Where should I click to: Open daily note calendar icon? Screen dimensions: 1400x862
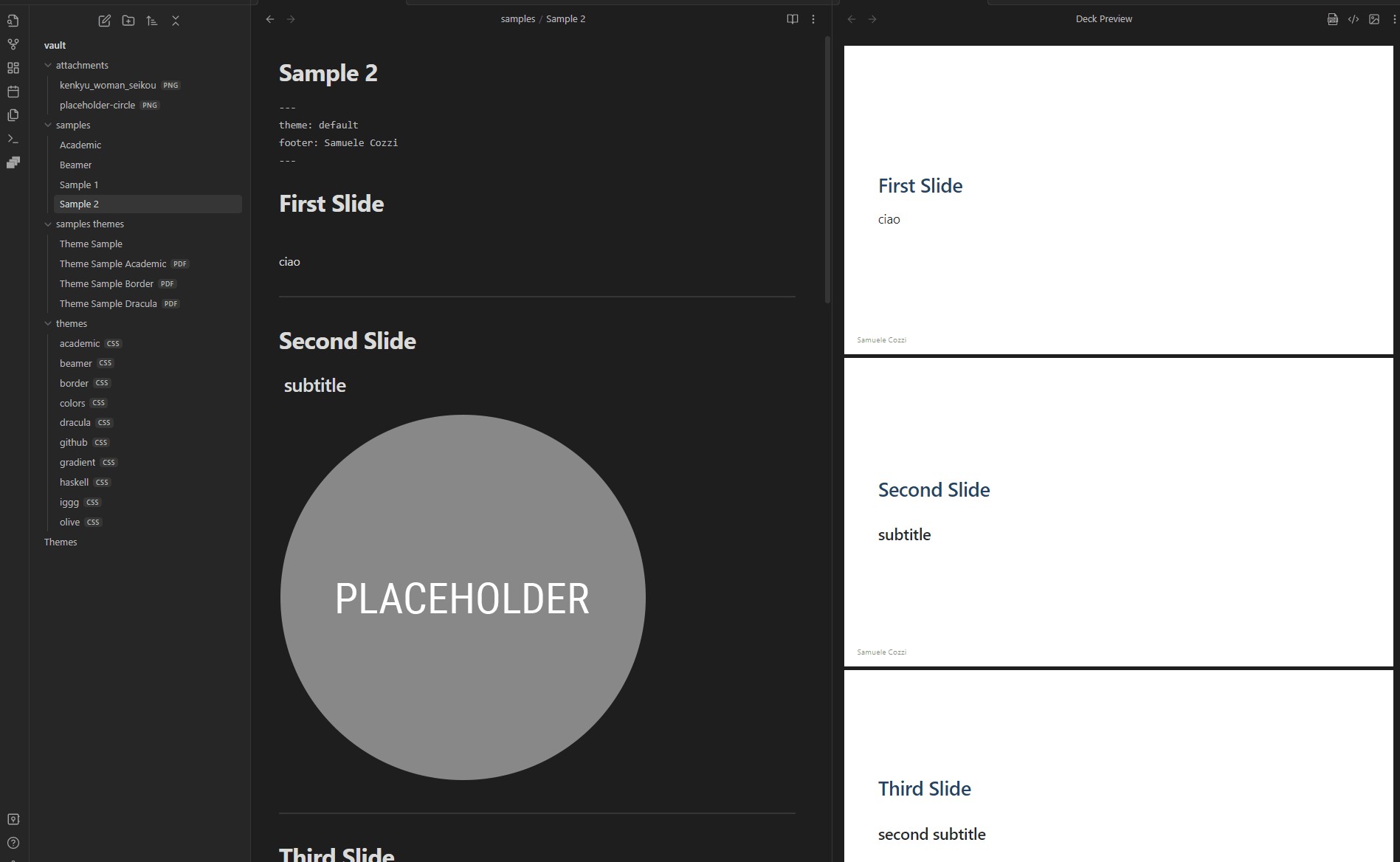click(x=13, y=92)
